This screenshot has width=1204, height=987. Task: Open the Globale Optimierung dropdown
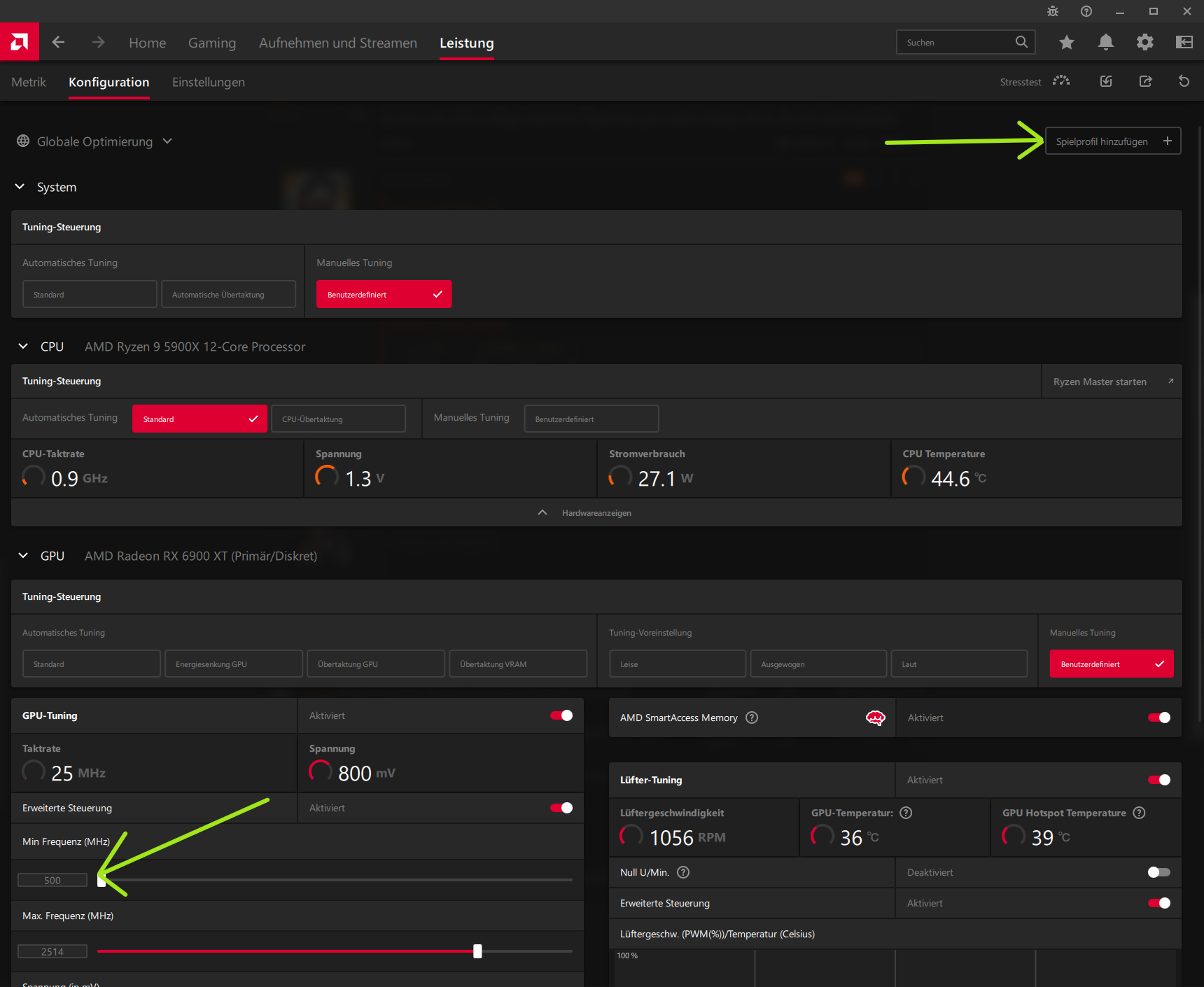(x=167, y=141)
